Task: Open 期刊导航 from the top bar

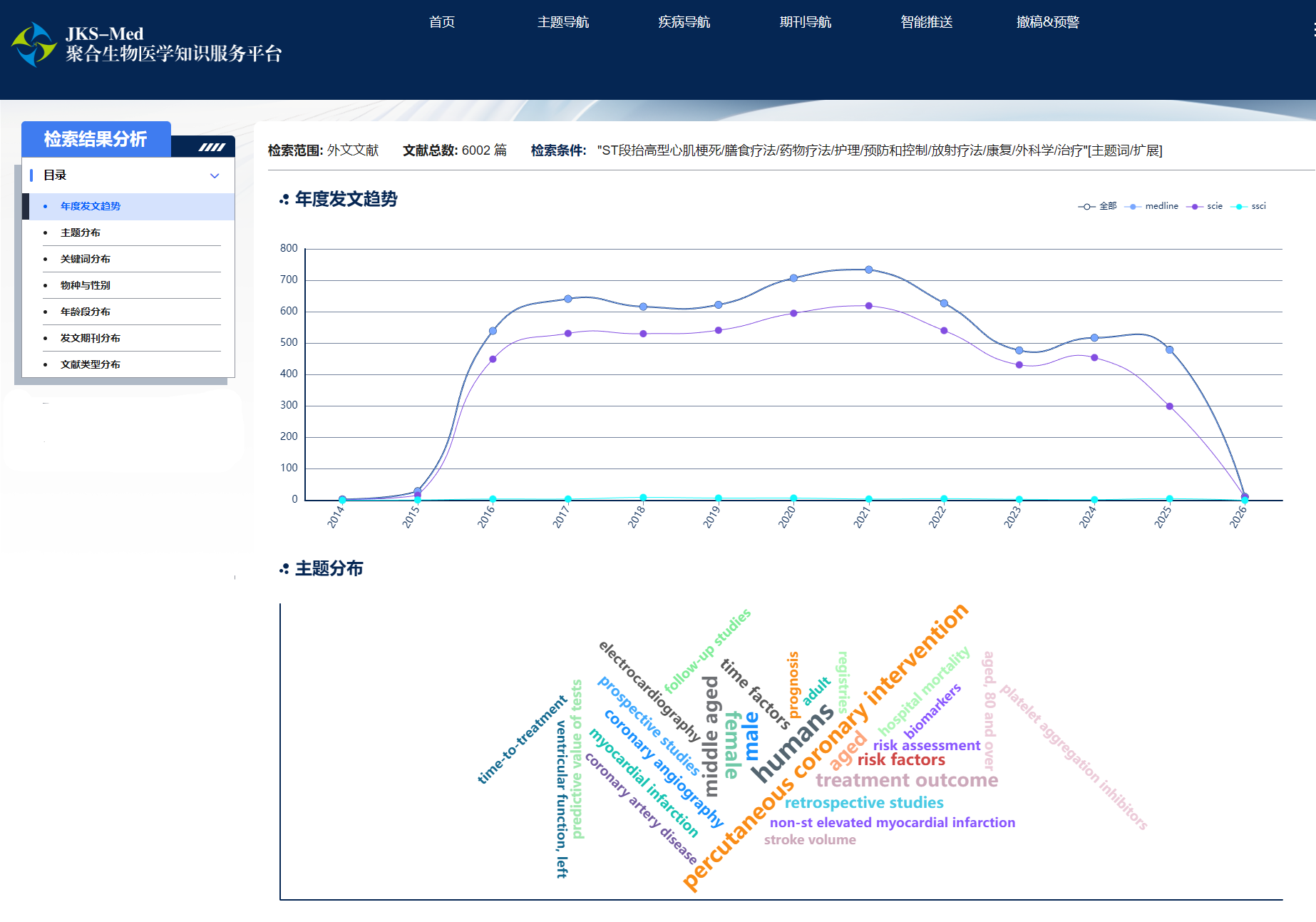Action: [x=806, y=22]
